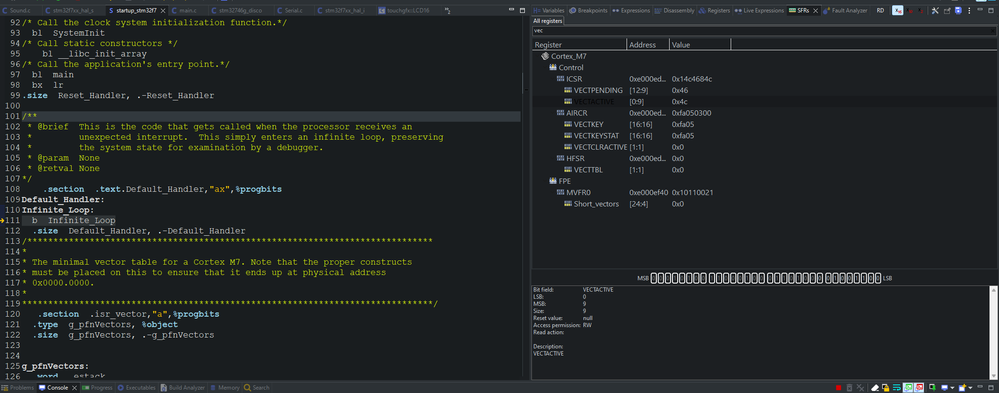This screenshot has height=393, width=999.
Task: Close the startup_stm32f7 editor tab
Action: click(163, 11)
